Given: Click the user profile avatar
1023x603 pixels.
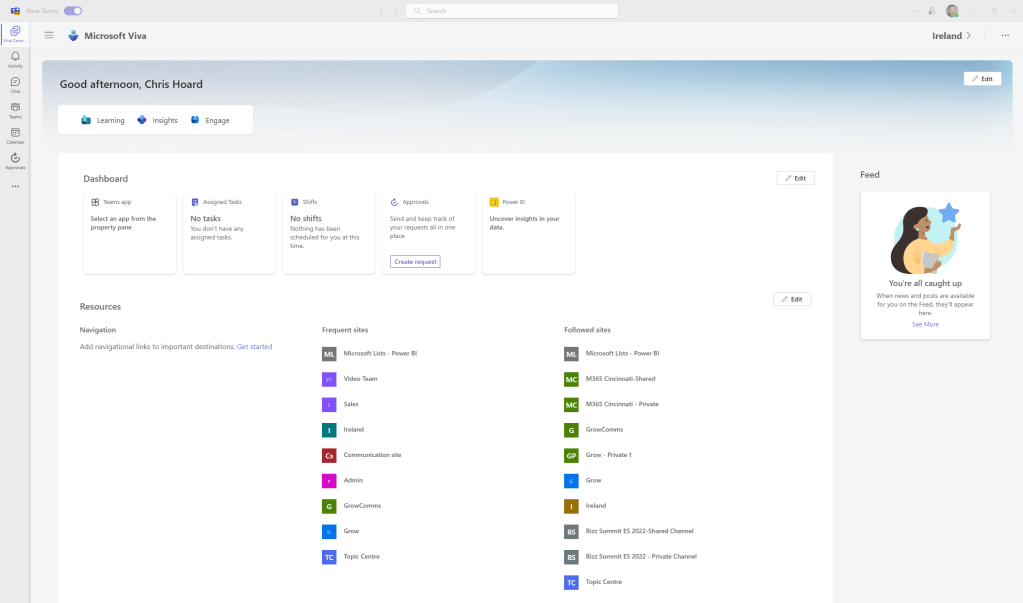Looking at the screenshot, I should pos(952,11).
